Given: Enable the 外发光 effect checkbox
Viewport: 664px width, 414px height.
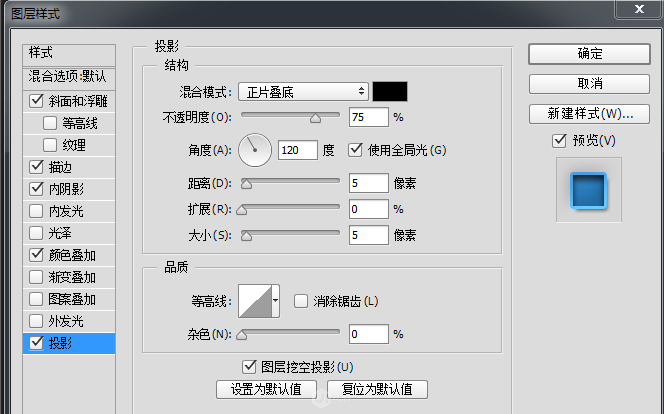Looking at the screenshot, I should click(x=36, y=321).
